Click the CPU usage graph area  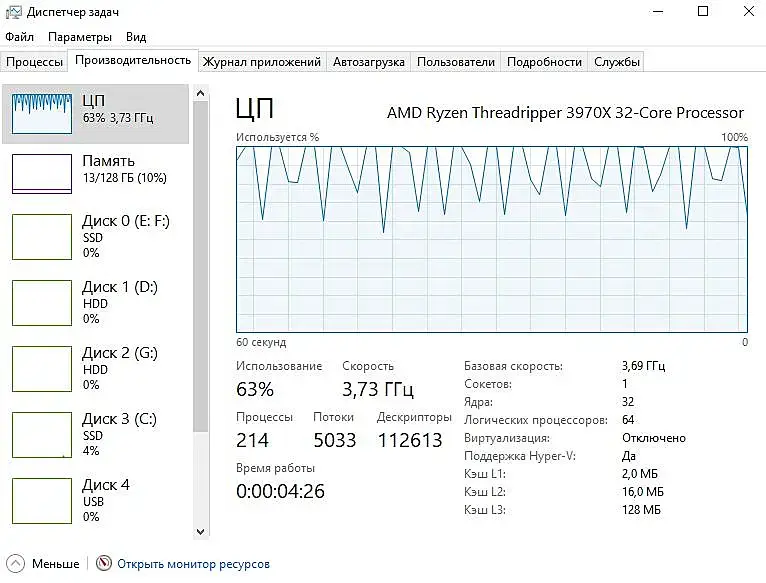click(491, 238)
